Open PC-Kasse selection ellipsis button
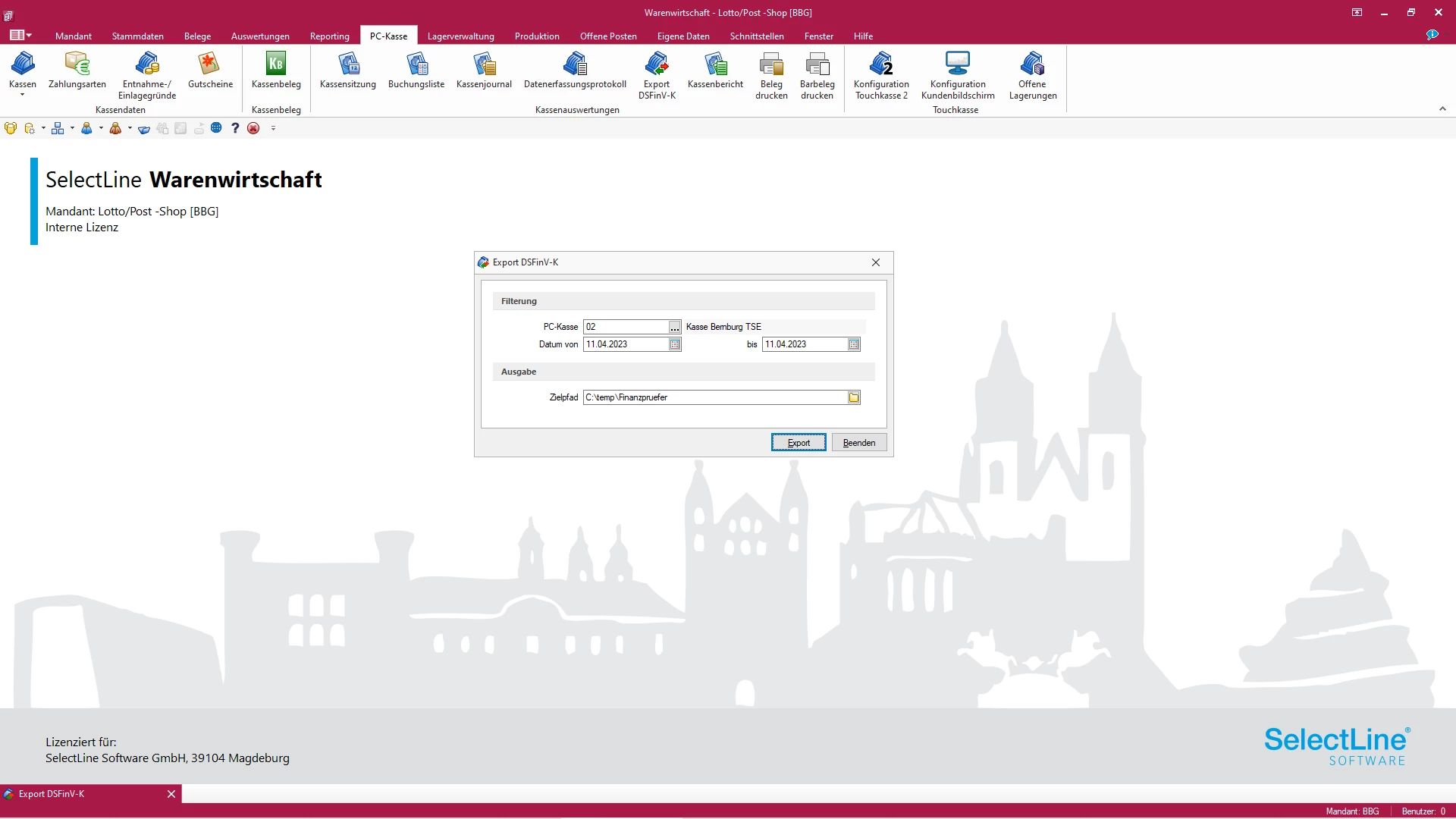The image size is (1456, 819). (x=674, y=327)
